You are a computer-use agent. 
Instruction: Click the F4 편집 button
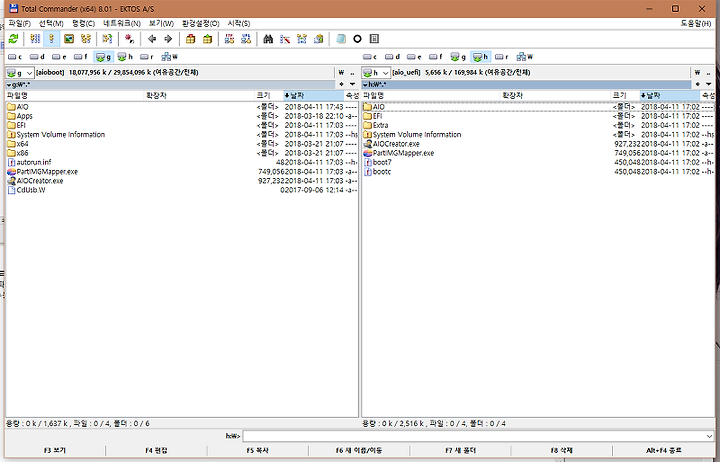click(156, 451)
